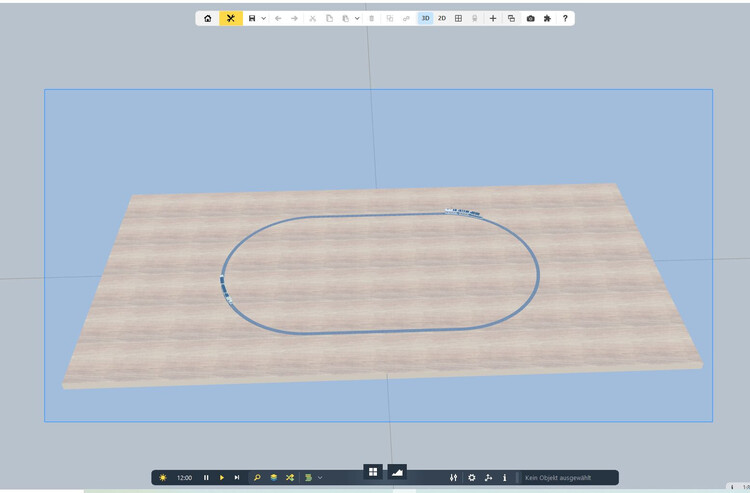Switch to 2D view mode
Screen dimensions: 750x493
point(442,18)
